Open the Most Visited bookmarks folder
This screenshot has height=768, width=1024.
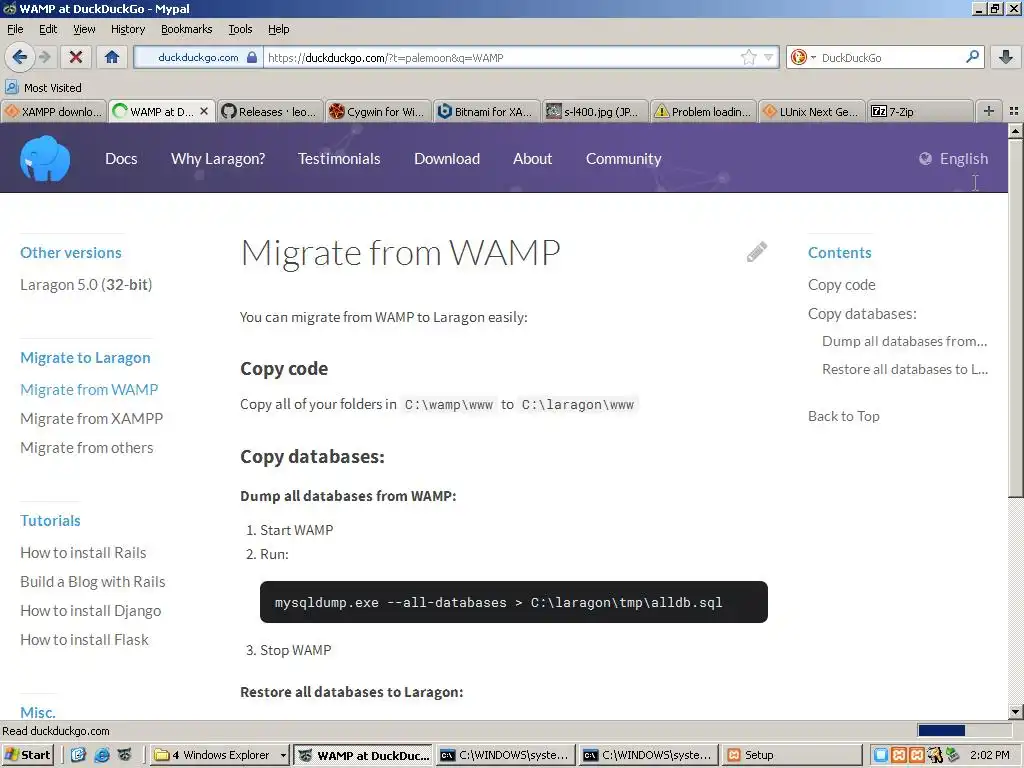point(44,88)
